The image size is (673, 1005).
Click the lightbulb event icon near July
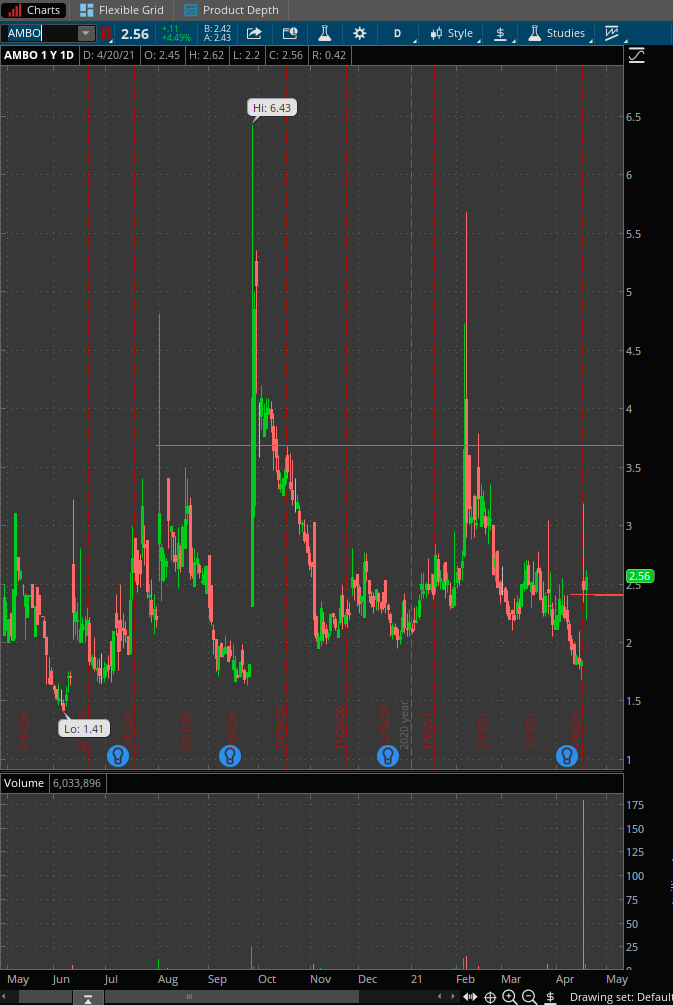[118, 756]
